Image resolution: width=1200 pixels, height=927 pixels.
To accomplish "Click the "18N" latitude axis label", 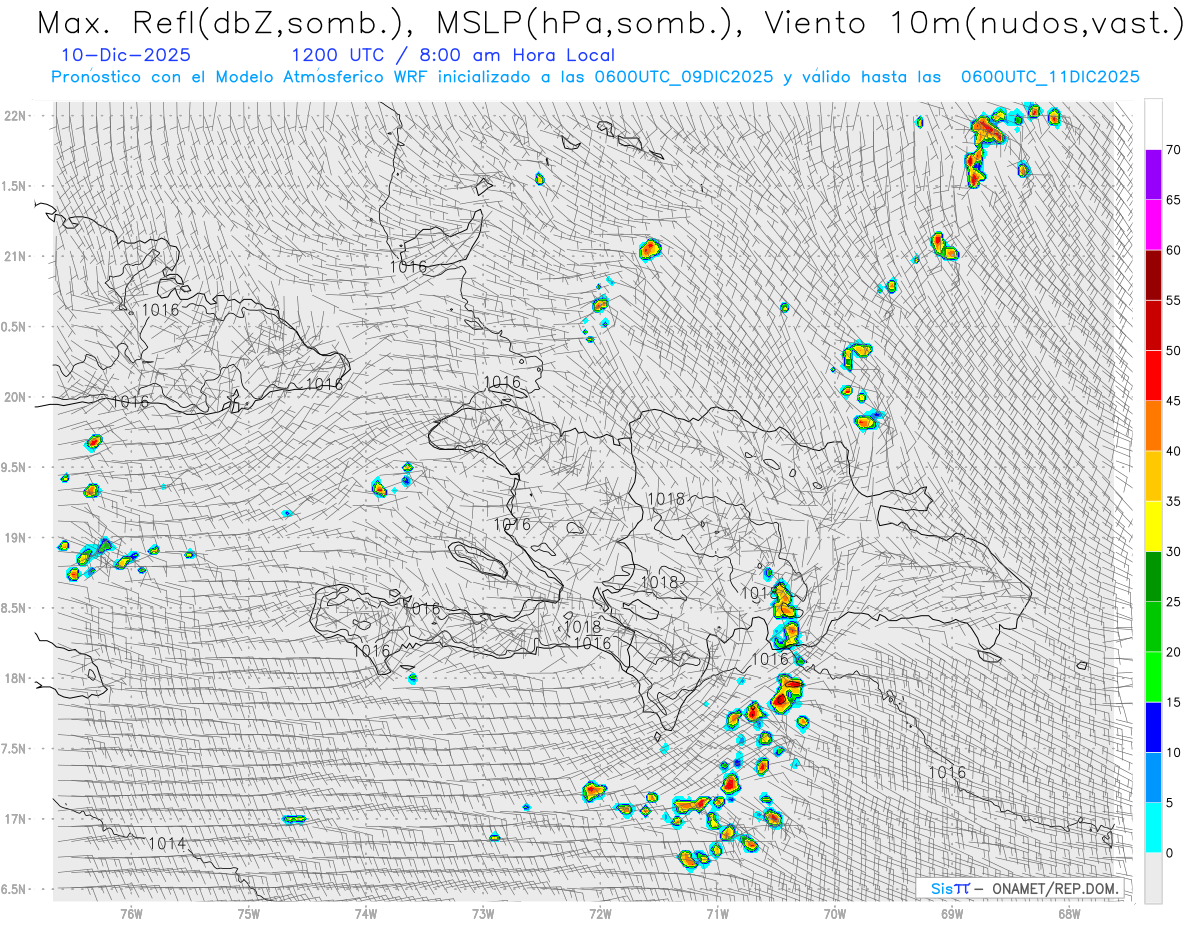I will (16, 679).
